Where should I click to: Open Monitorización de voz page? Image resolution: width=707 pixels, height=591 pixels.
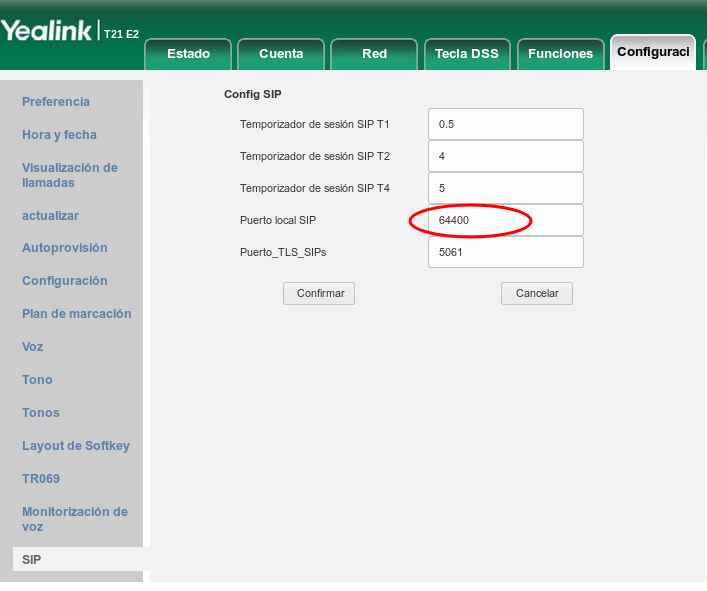coord(74,519)
